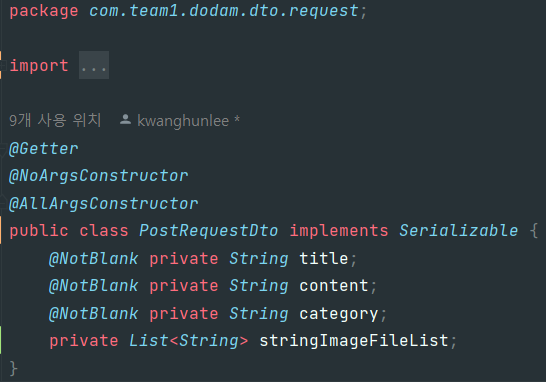The image size is (546, 382).
Task: Click the List<String> type declaration
Action: click(188, 341)
